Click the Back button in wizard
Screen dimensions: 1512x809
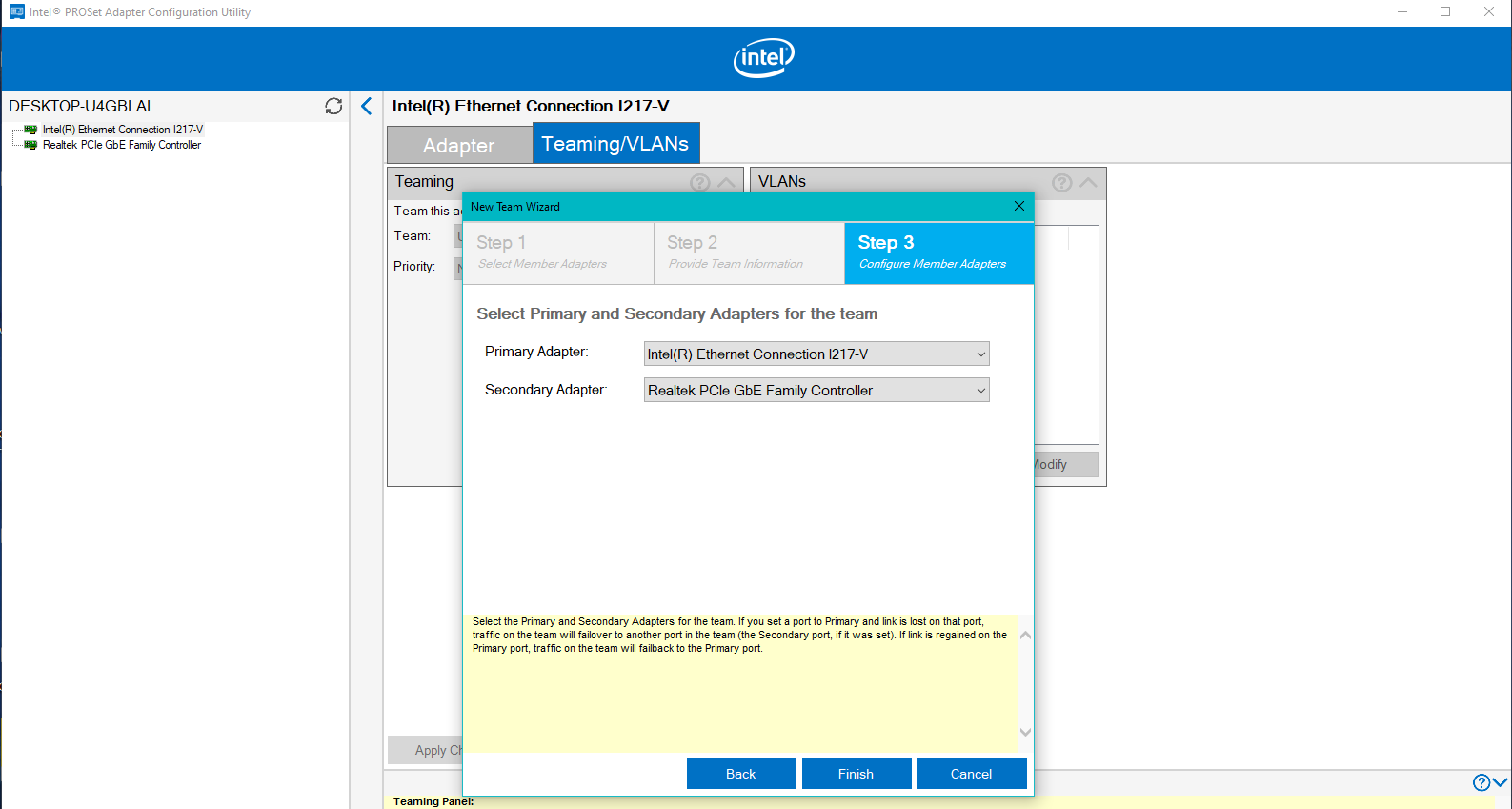[741, 774]
